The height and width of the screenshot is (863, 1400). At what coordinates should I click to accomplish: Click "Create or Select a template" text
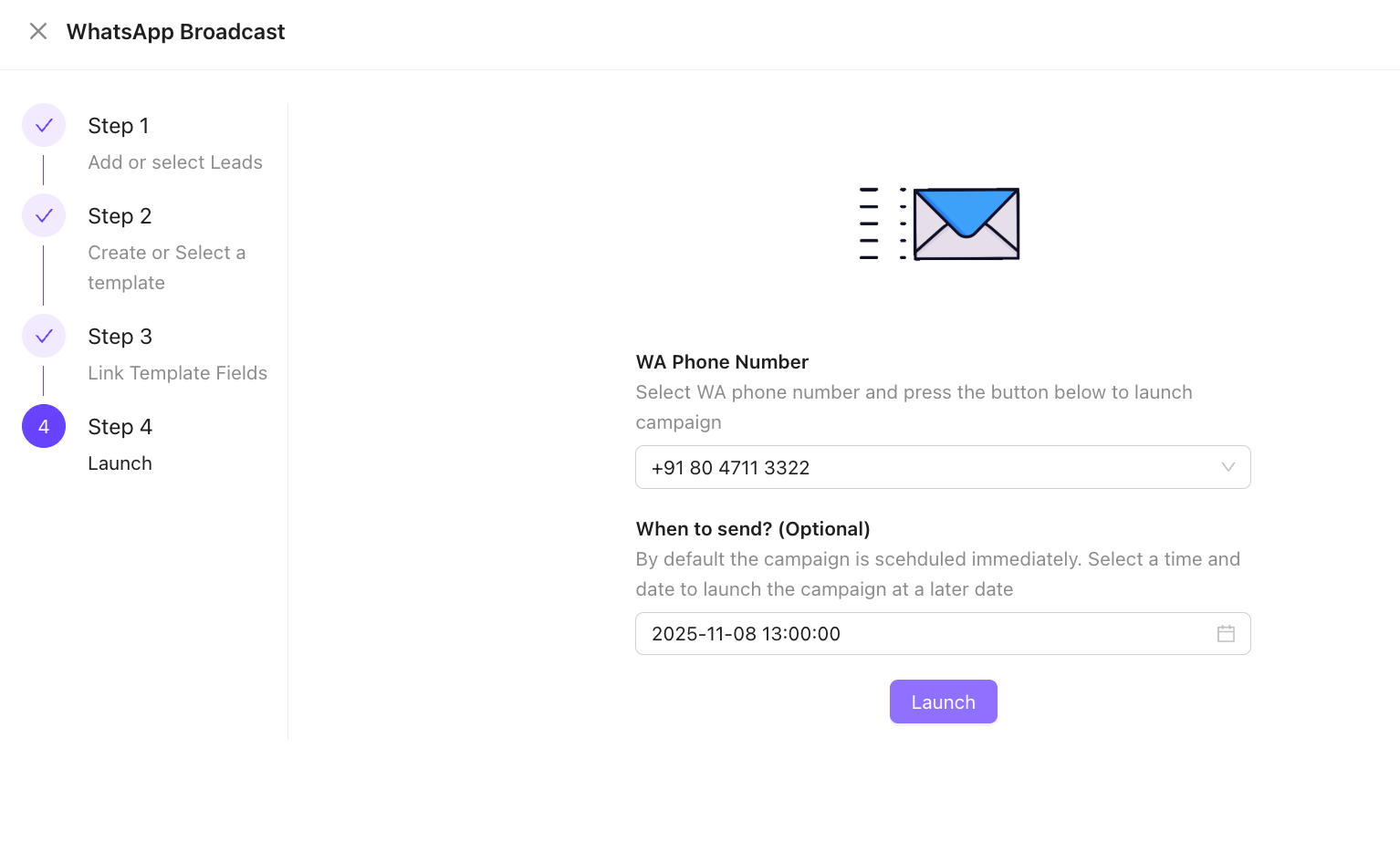tap(166, 267)
